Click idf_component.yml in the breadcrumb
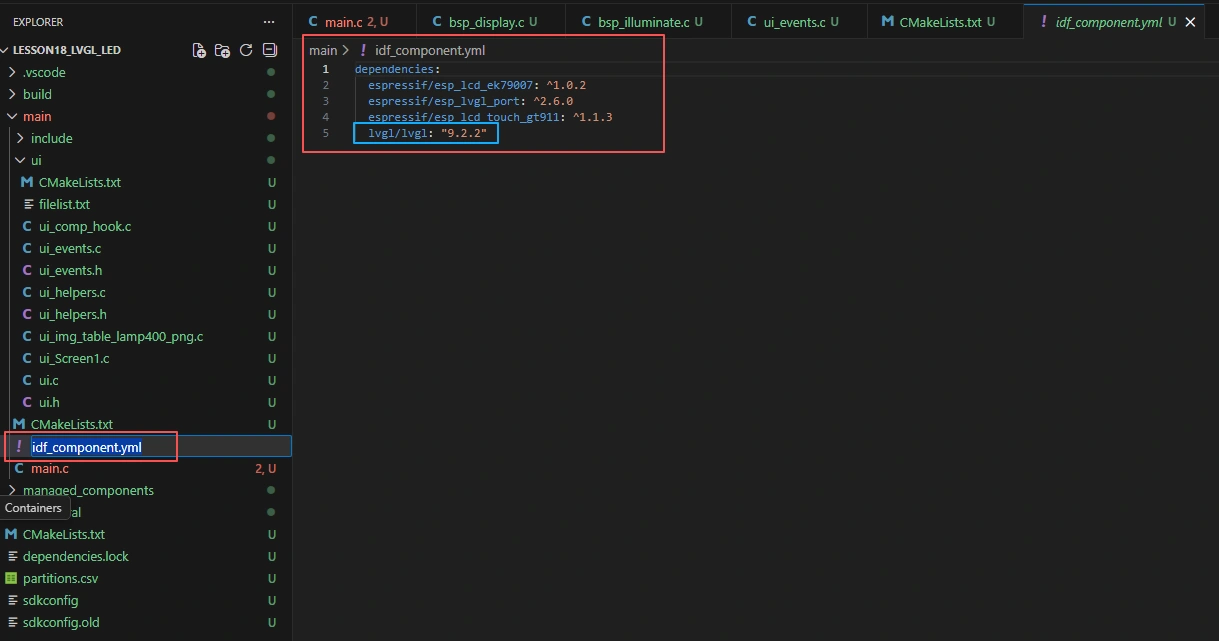This screenshot has width=1219, height=641. 429,50
